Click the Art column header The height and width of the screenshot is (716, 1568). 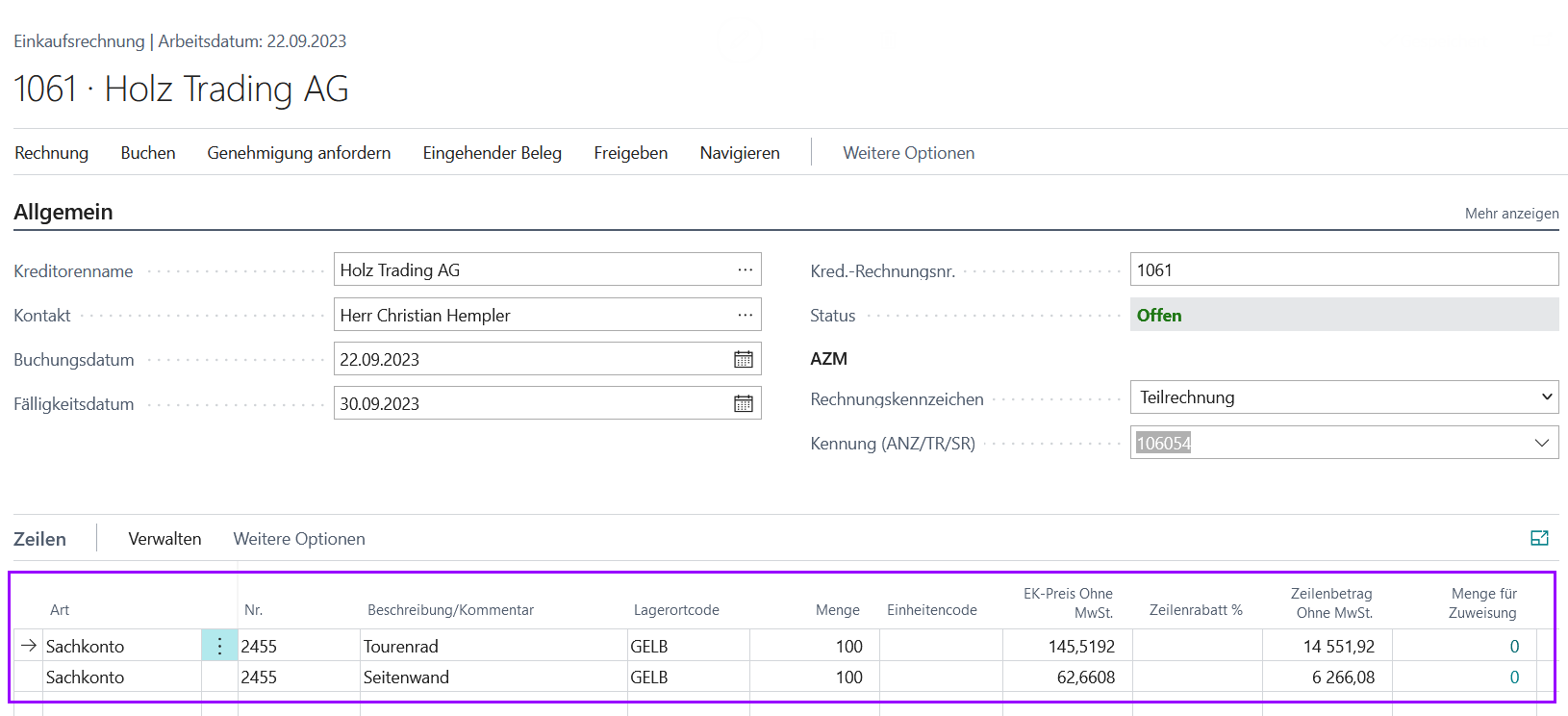pos(60,610)
